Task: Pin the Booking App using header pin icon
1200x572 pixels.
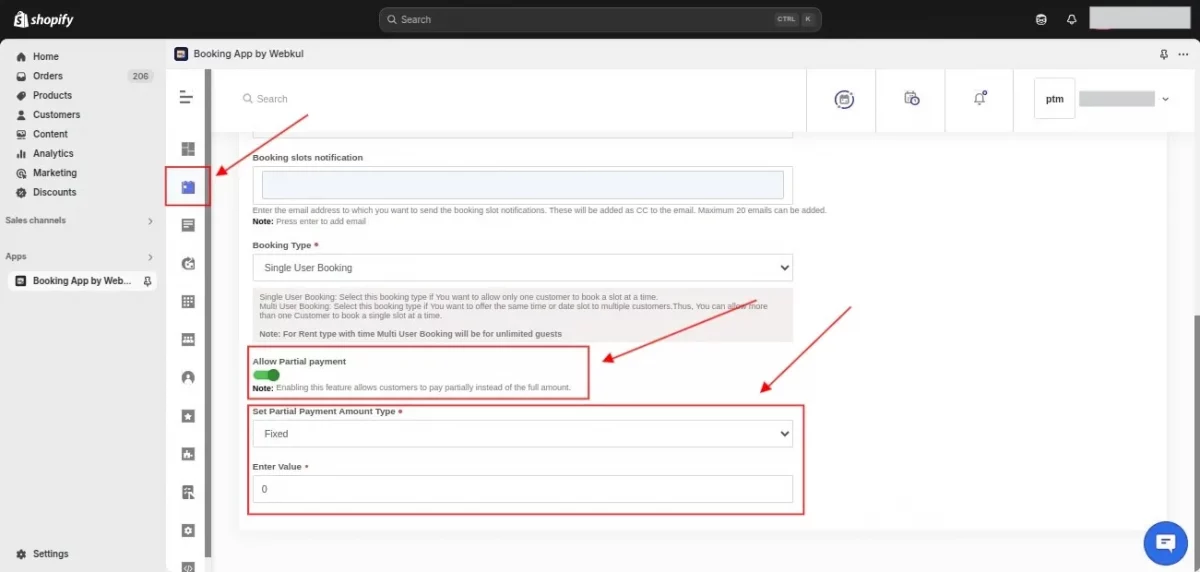Action: point(1163,54)
